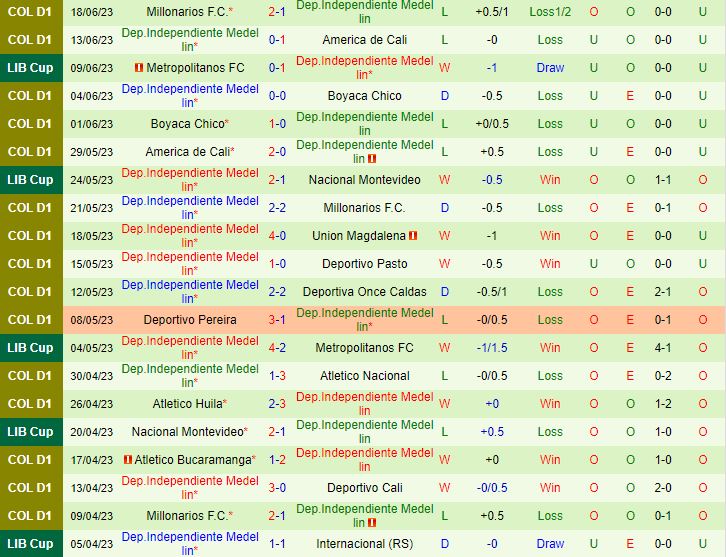This screenshot has height=557, width=726.
Task: Select Millonarios F.C. home team on 09/04/23
Action: click(188, 516)
